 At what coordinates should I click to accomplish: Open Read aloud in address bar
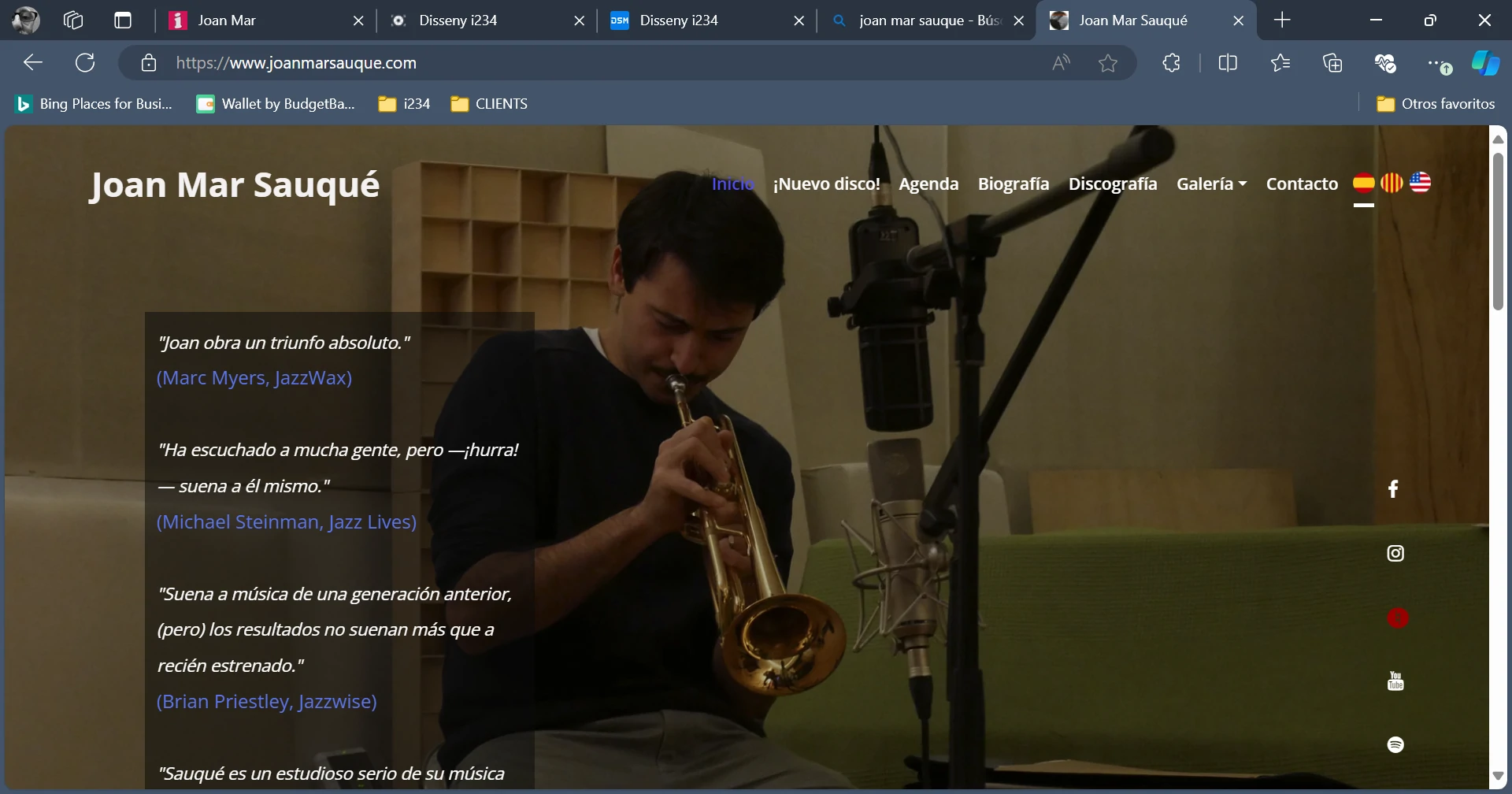(1062, 63)
